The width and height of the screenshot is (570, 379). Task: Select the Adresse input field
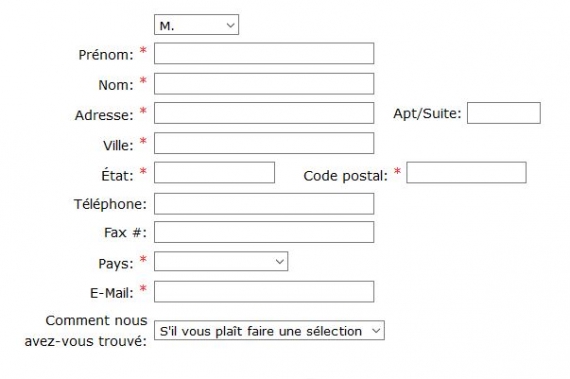click(x=264, y=113)
